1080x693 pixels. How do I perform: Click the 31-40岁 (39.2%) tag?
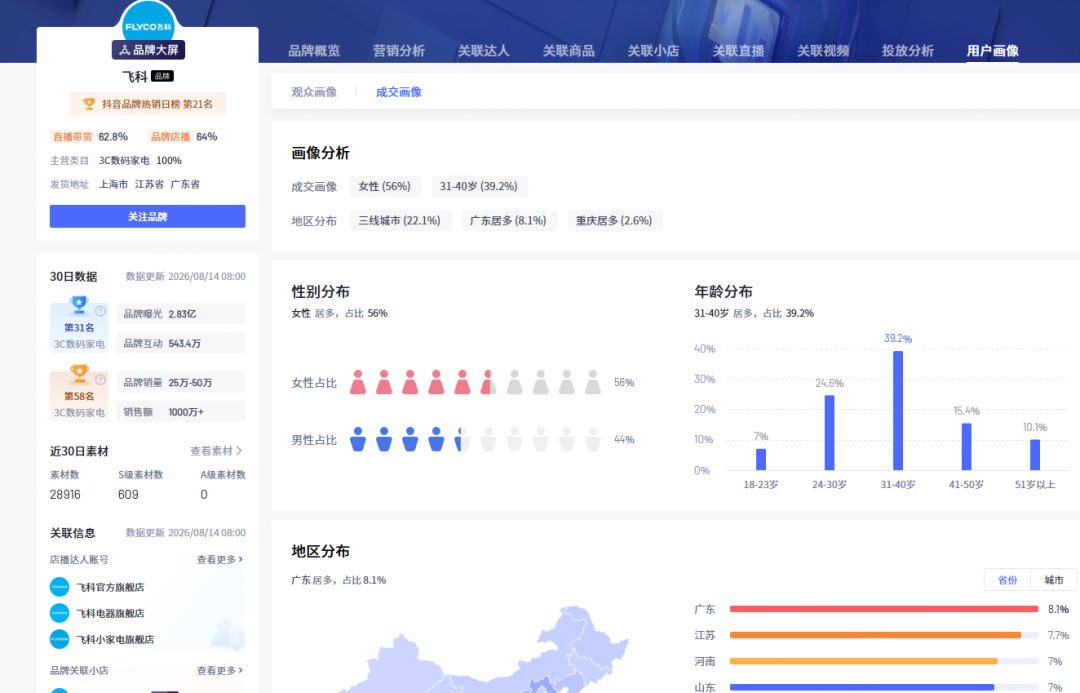(x=479, y=186)
